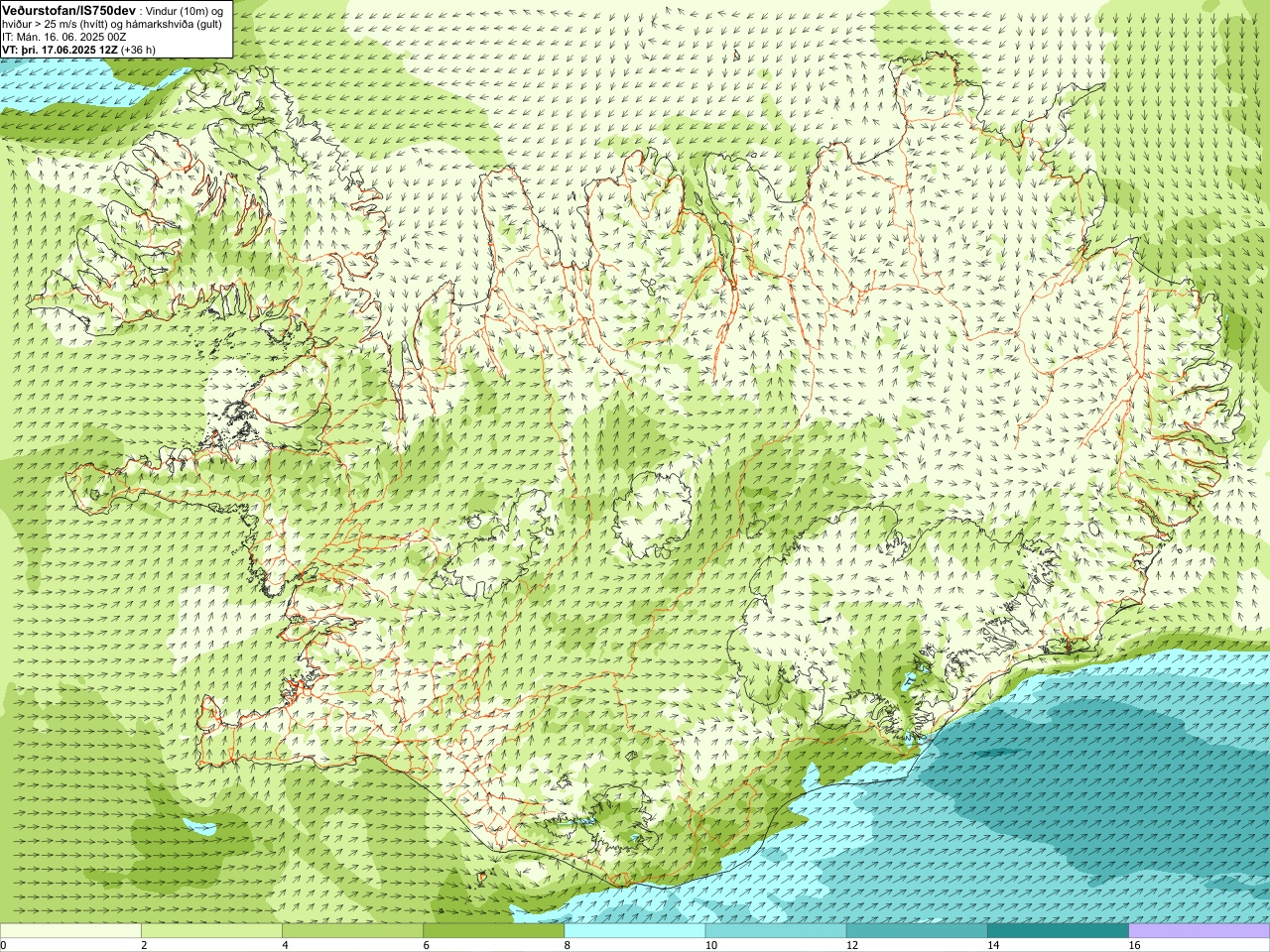The image size is (1270, 952).
Task: Click the legend scale label '14'
Action: pyautogui.click(x=993, y=945)
